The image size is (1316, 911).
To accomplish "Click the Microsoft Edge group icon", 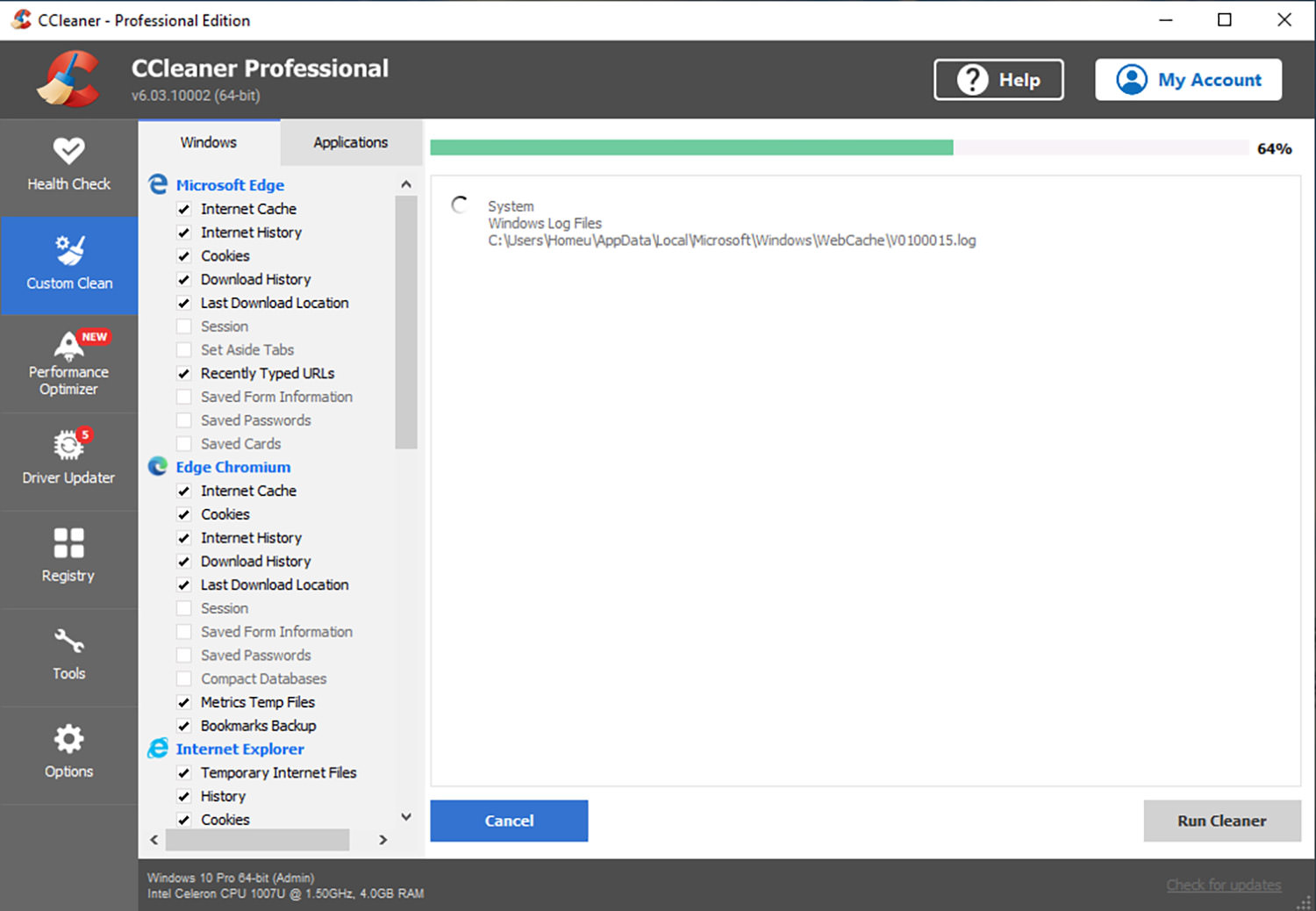I will [x=158, y=184].
